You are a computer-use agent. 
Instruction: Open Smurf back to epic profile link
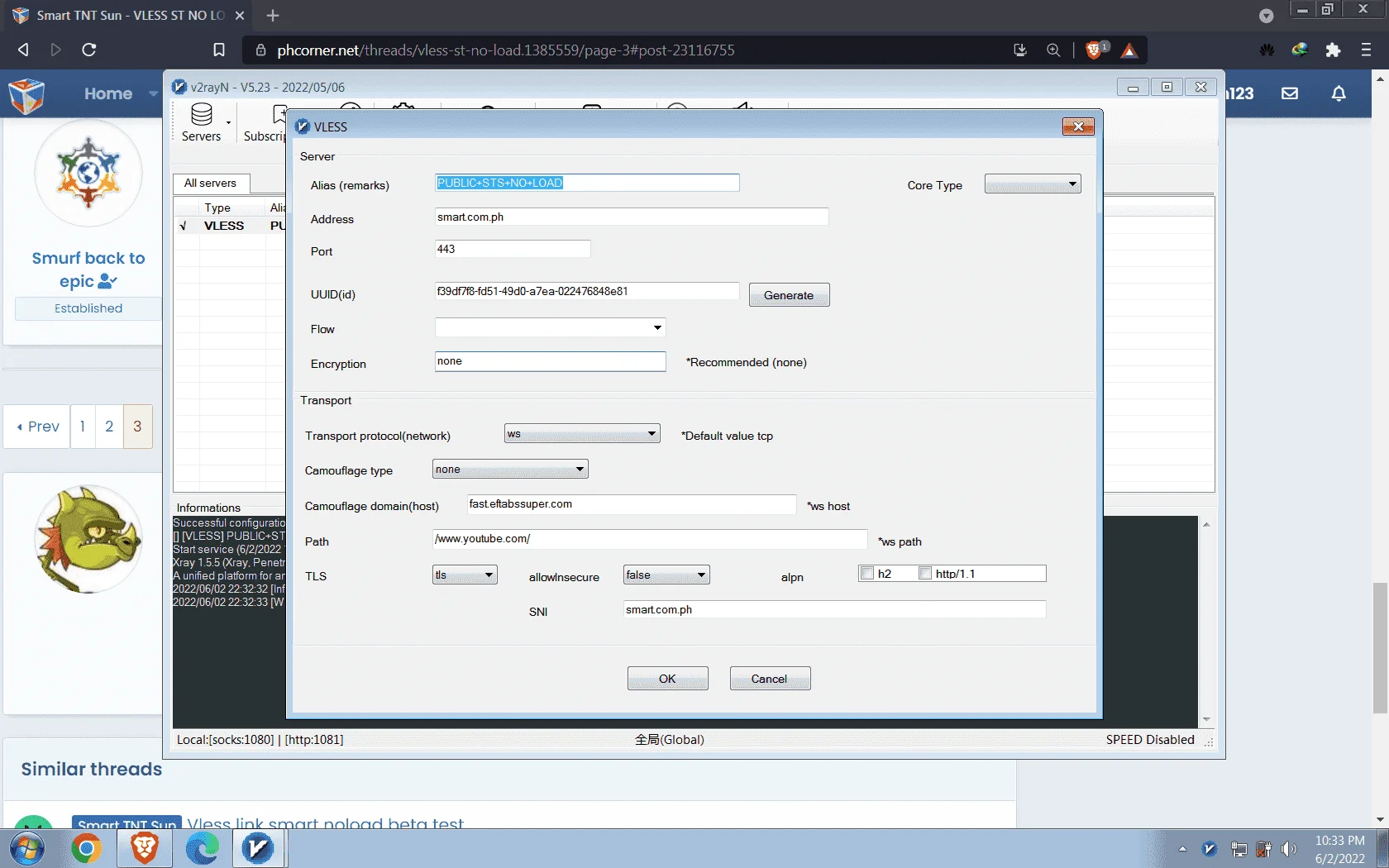(x=88, y=269)
